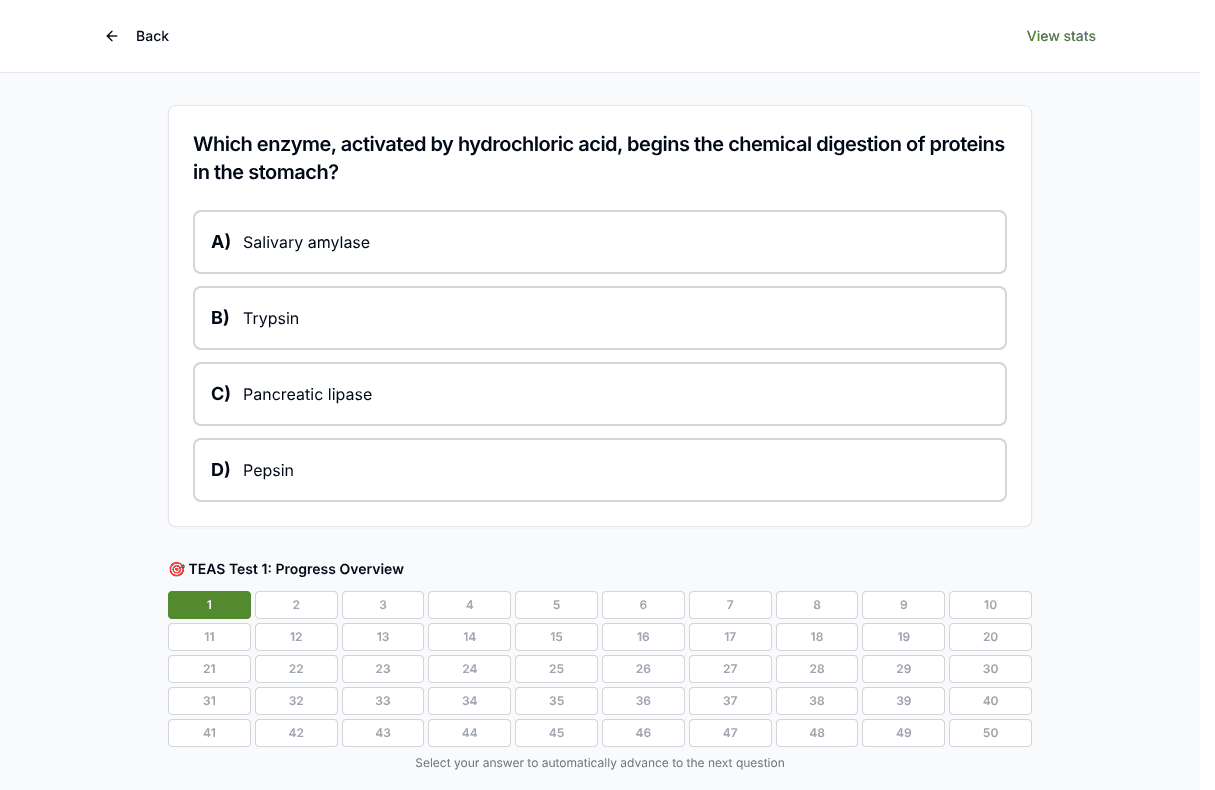Open question 47 in progress overview
Screen dimensions: 1215x790
tap(730, 733)
